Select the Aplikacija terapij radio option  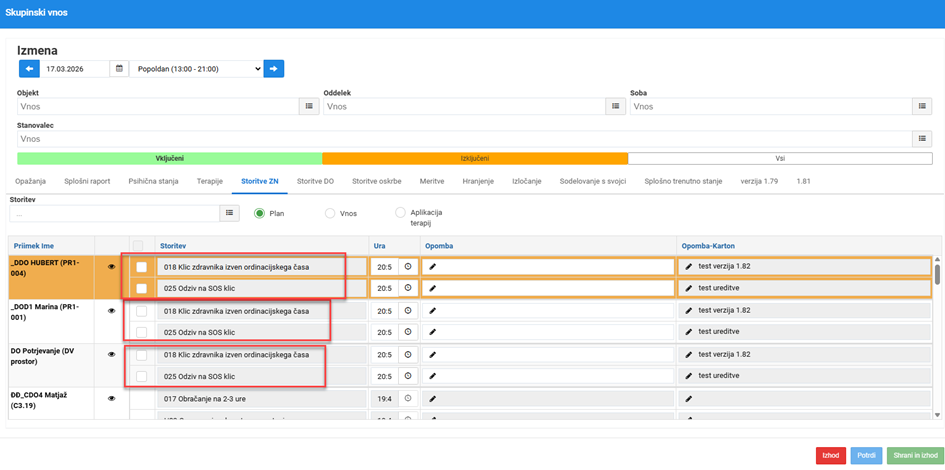click(400, 213)
